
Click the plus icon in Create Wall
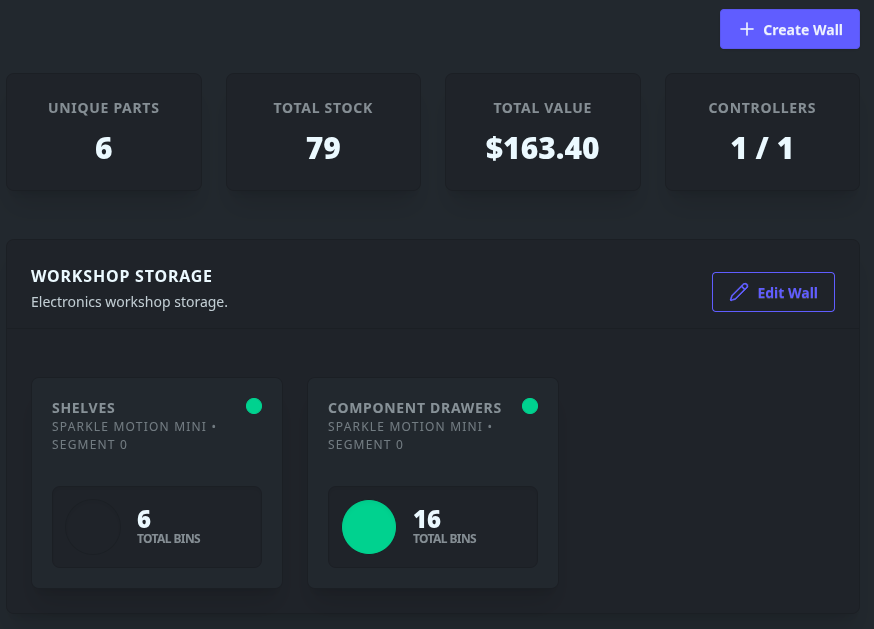coord(746,30)
